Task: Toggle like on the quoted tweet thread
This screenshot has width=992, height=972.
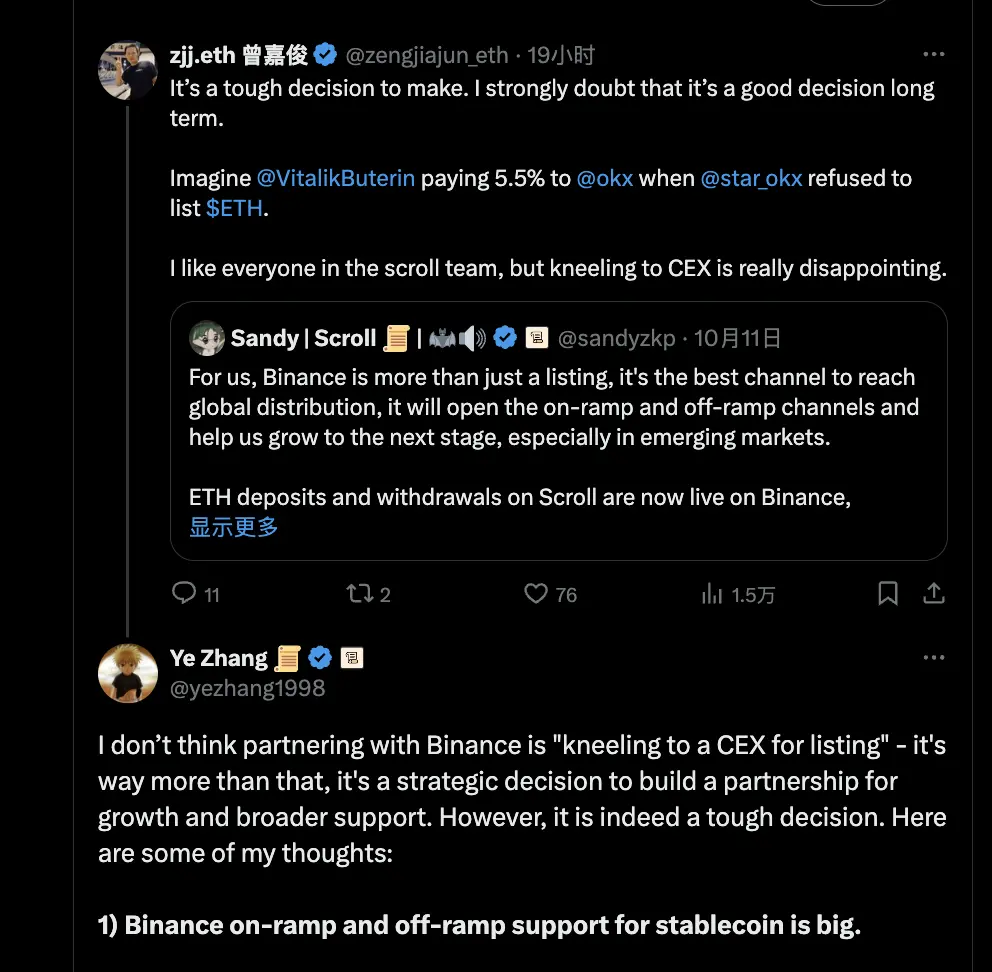Action: point(535,594)
